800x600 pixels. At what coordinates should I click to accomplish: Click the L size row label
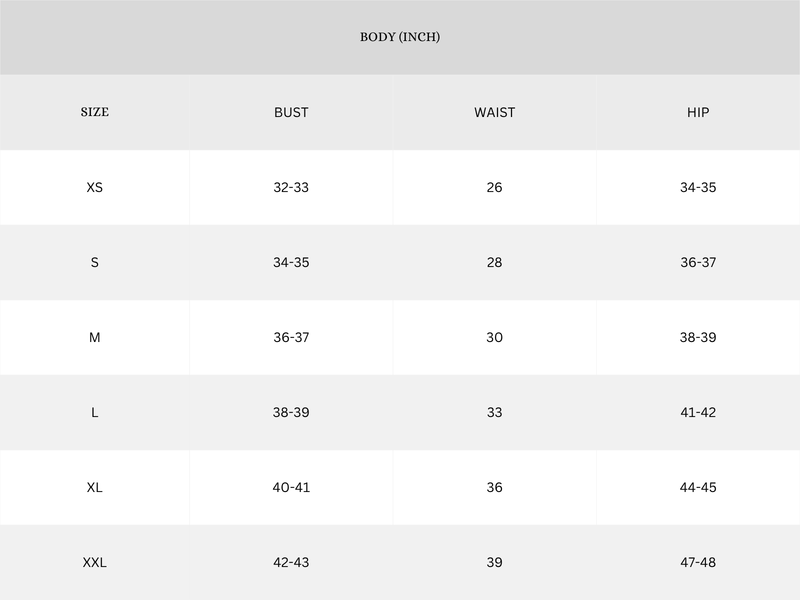95,412
